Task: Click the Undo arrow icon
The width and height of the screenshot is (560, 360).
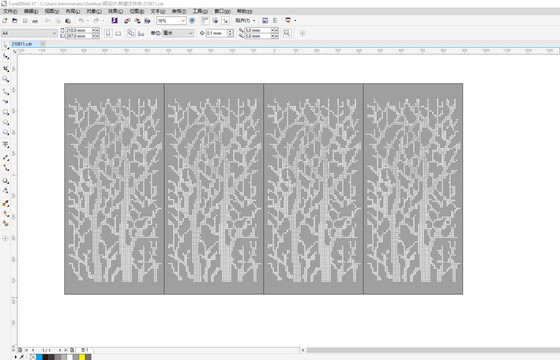Action: point(81,21)
